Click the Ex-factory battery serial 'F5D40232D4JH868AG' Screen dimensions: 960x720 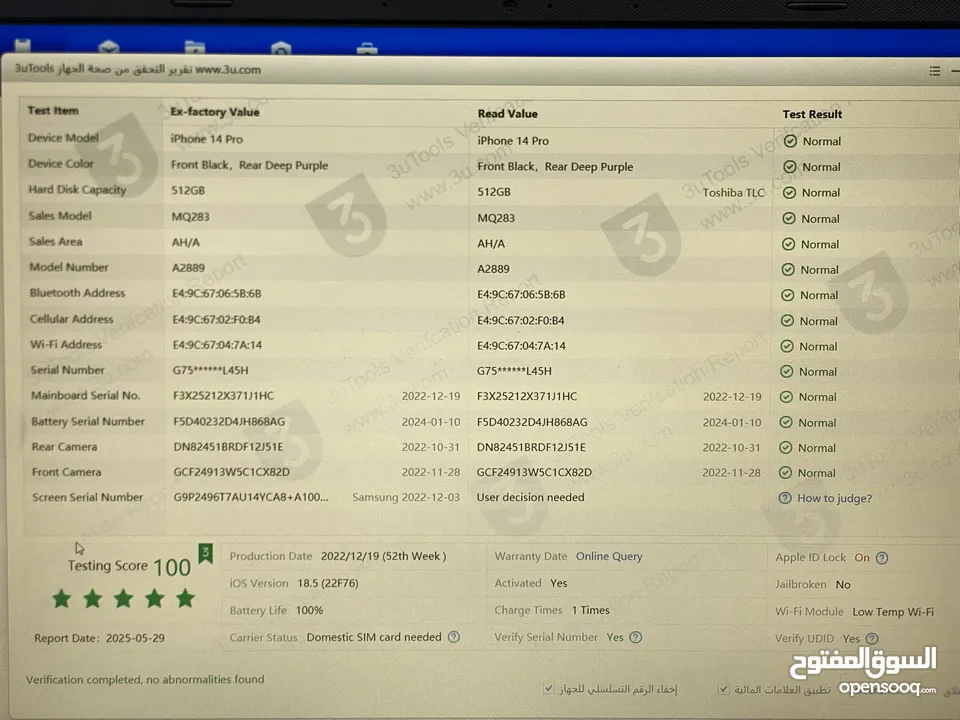(x=229, y=422)
